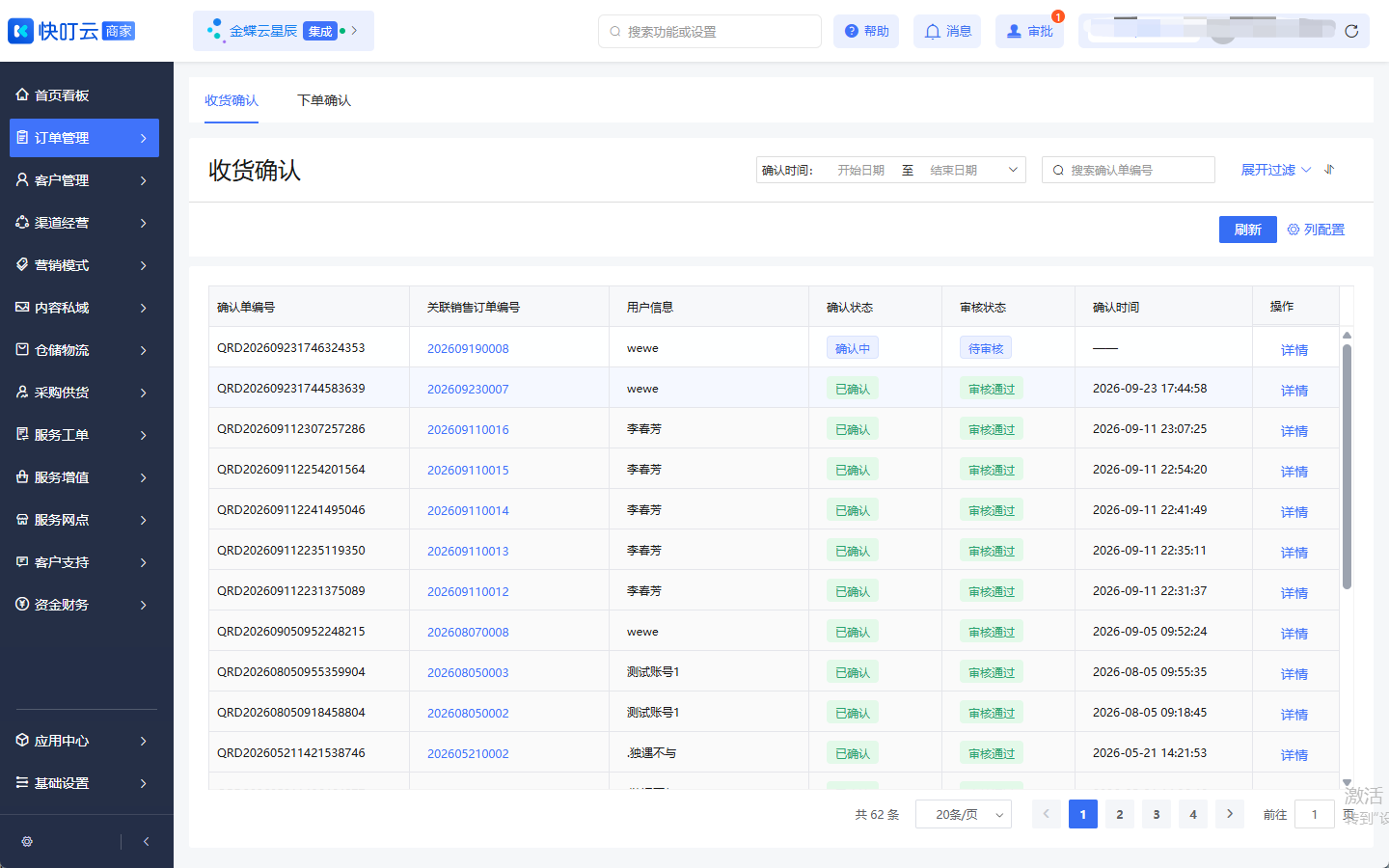Expand the 订单管理 sidebar menu
Viewport: 1389px width, 868px height.
84,138
